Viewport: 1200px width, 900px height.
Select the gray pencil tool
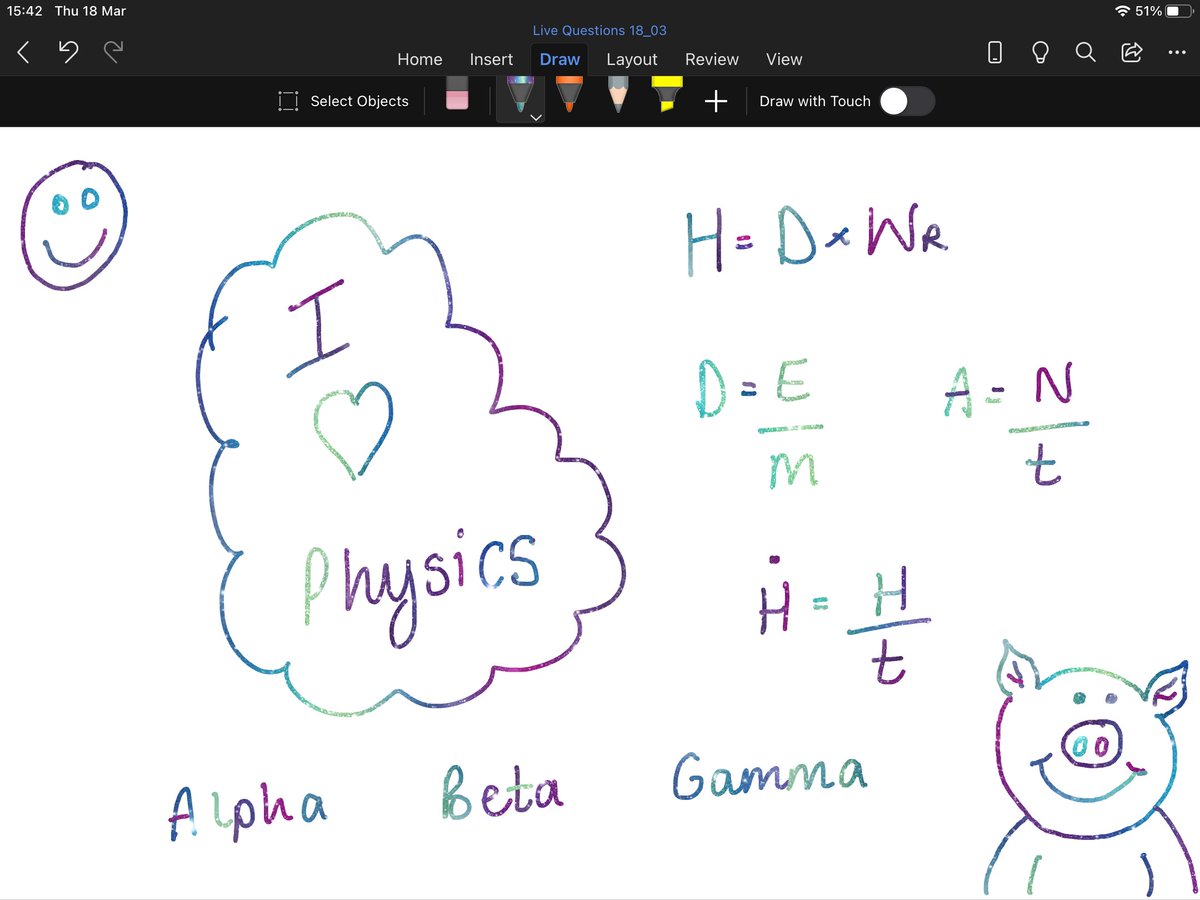[617, 95]
